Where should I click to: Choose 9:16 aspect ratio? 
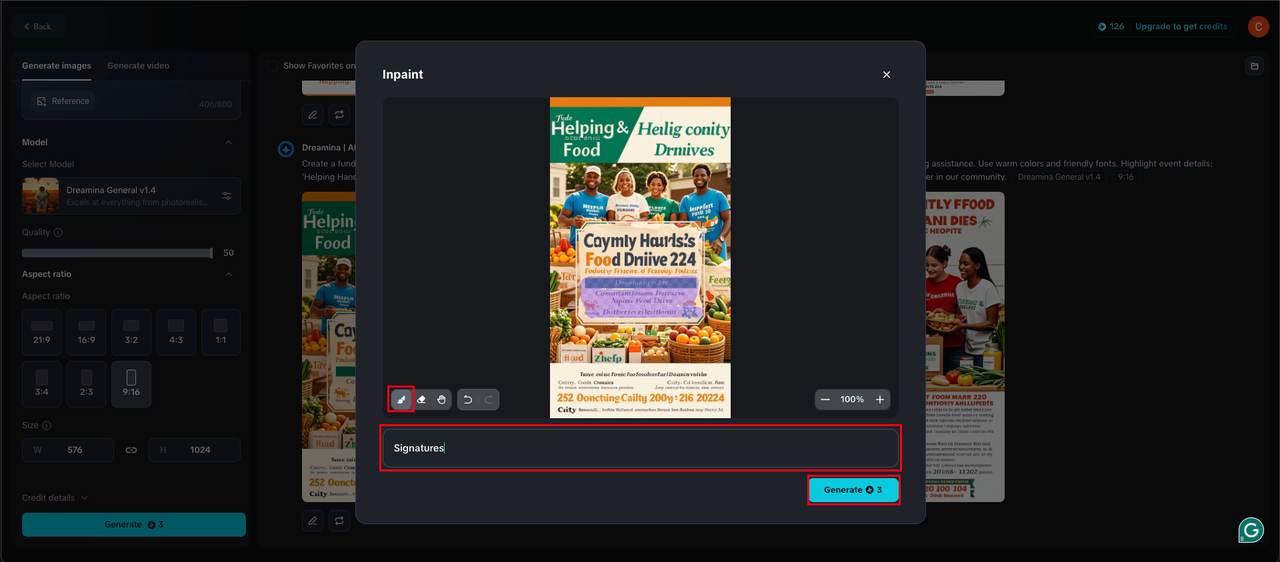[x=131, y=385]
